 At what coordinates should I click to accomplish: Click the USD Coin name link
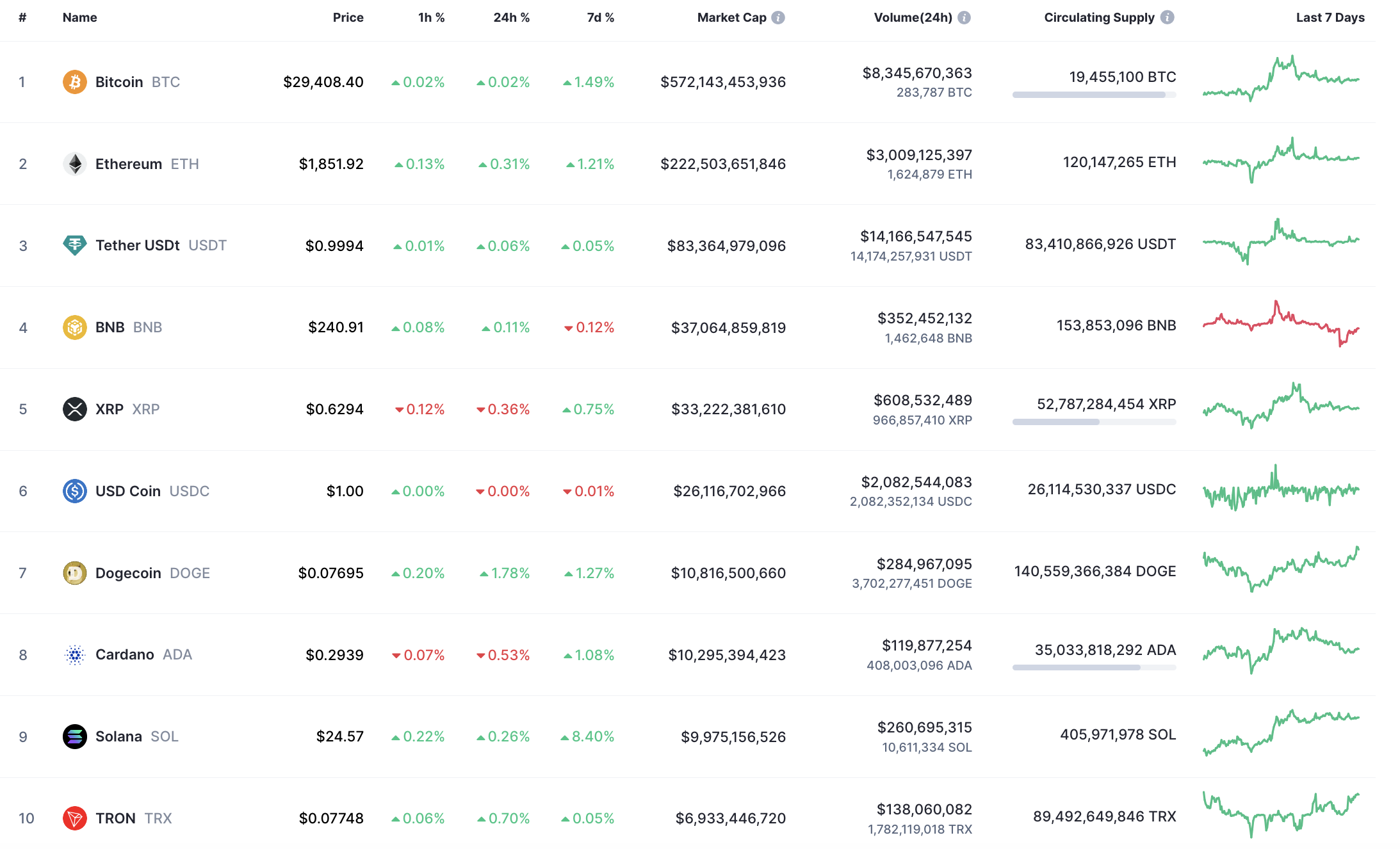[x=127, y=491]
